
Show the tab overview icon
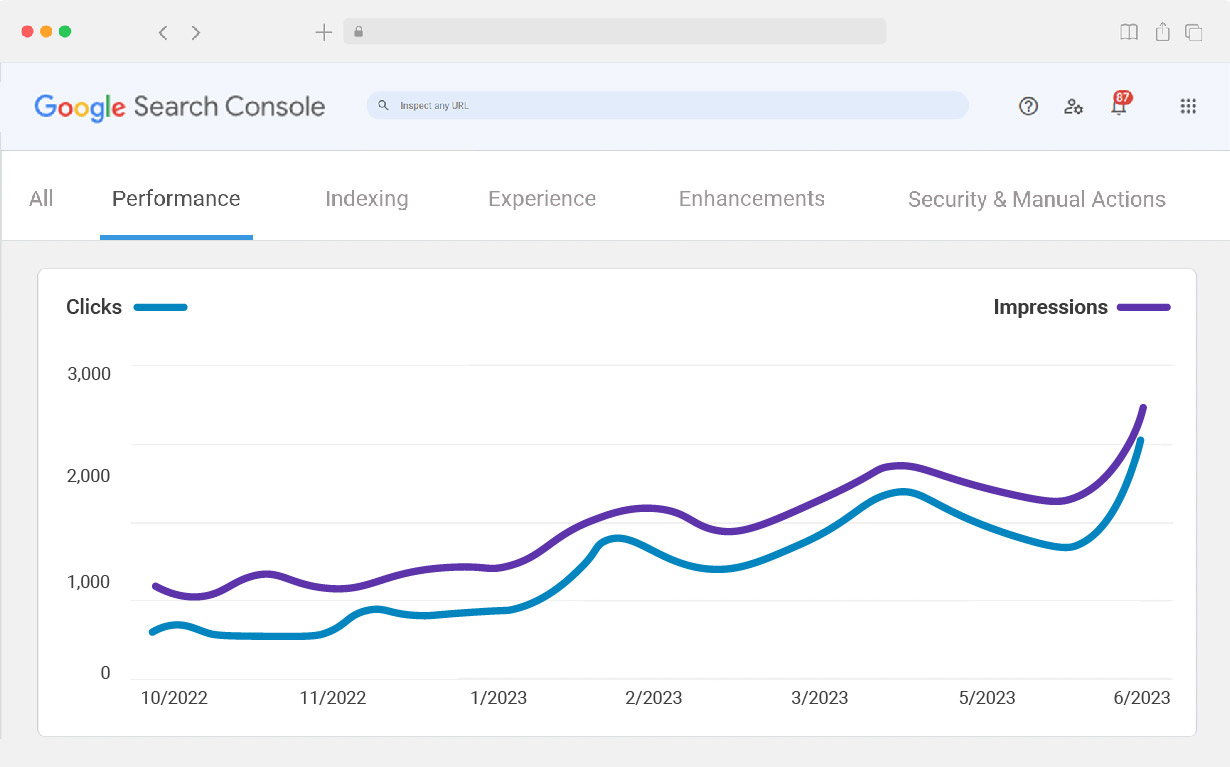coord(1194,32)
